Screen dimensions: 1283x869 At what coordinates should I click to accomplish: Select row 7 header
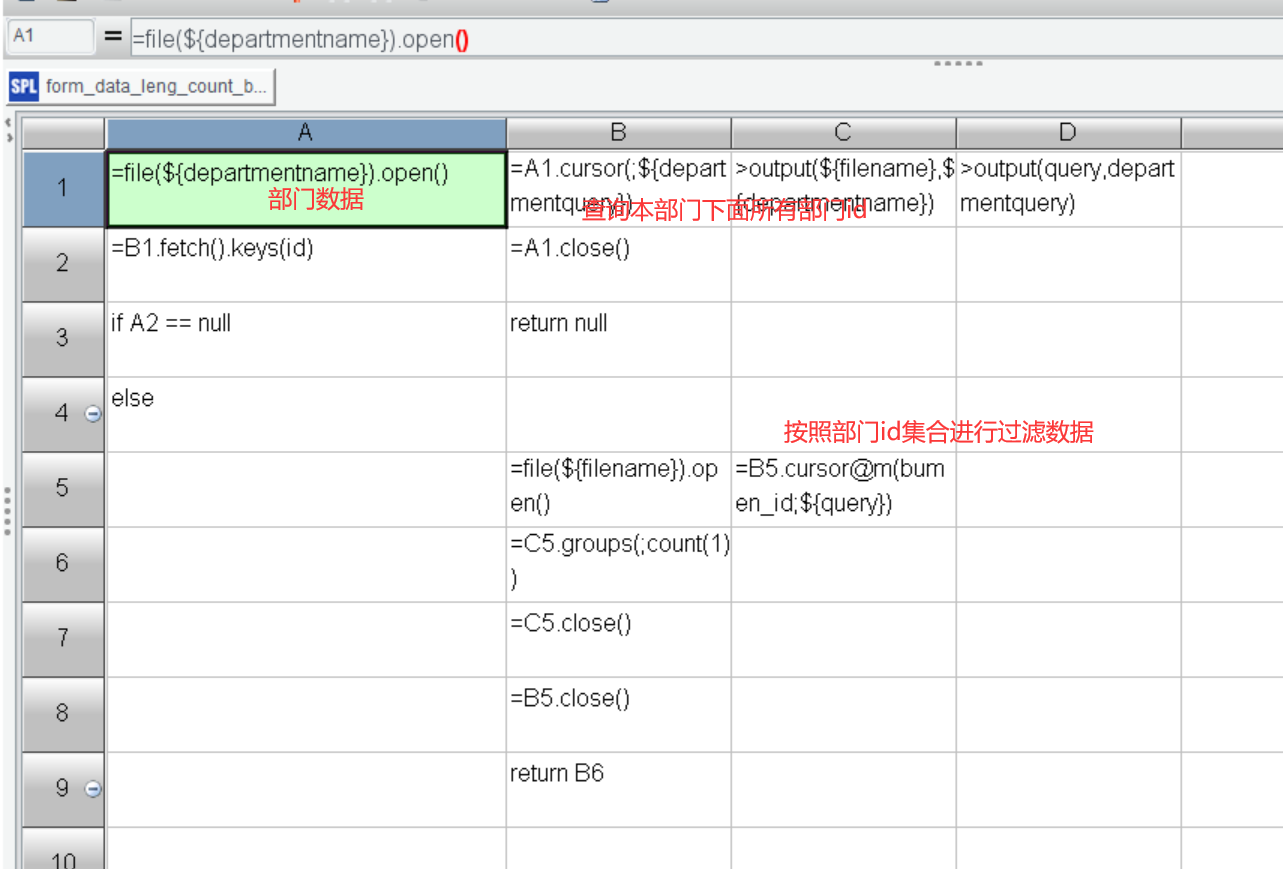[63, 639]
